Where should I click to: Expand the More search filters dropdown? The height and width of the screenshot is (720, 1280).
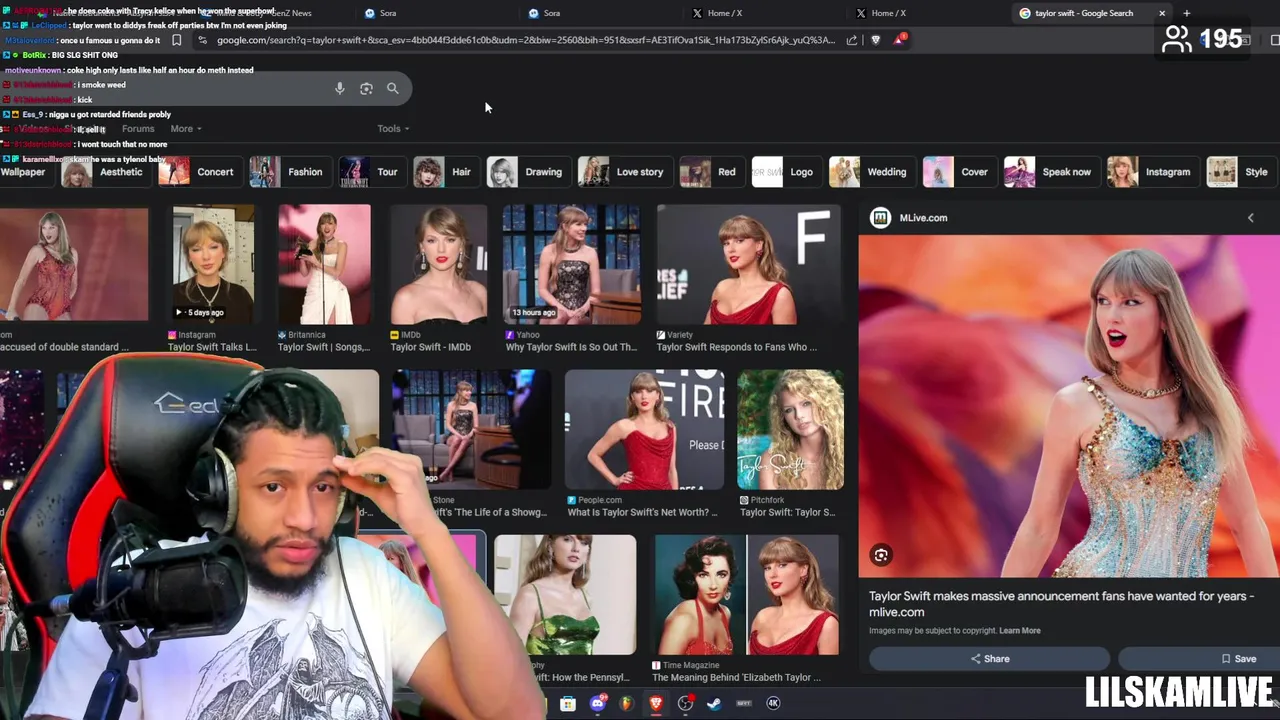186,129
